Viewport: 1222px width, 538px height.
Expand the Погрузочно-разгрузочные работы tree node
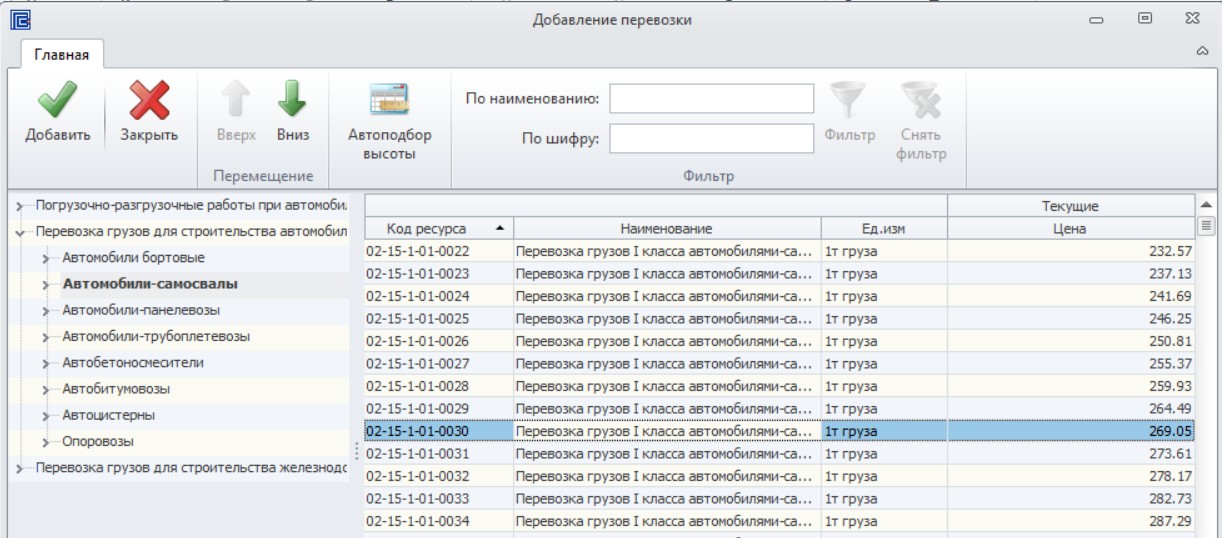20,206
